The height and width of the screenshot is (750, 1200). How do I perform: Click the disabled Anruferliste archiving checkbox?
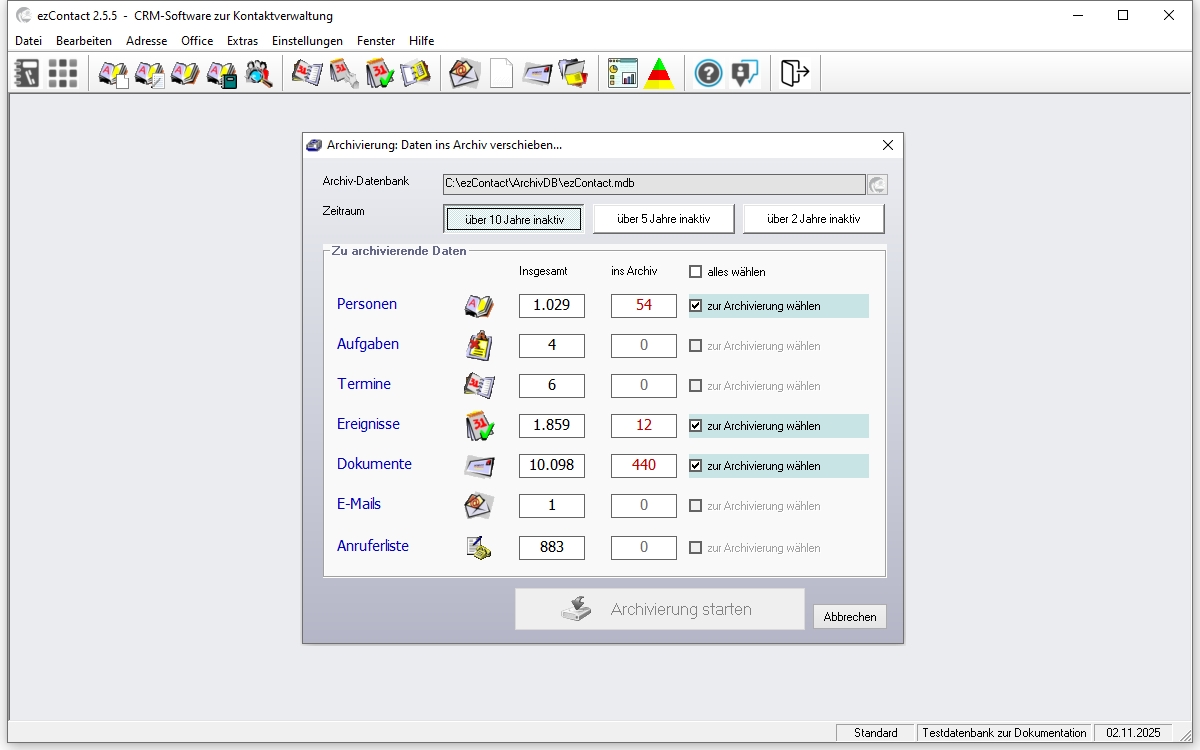tap(696, 548)
